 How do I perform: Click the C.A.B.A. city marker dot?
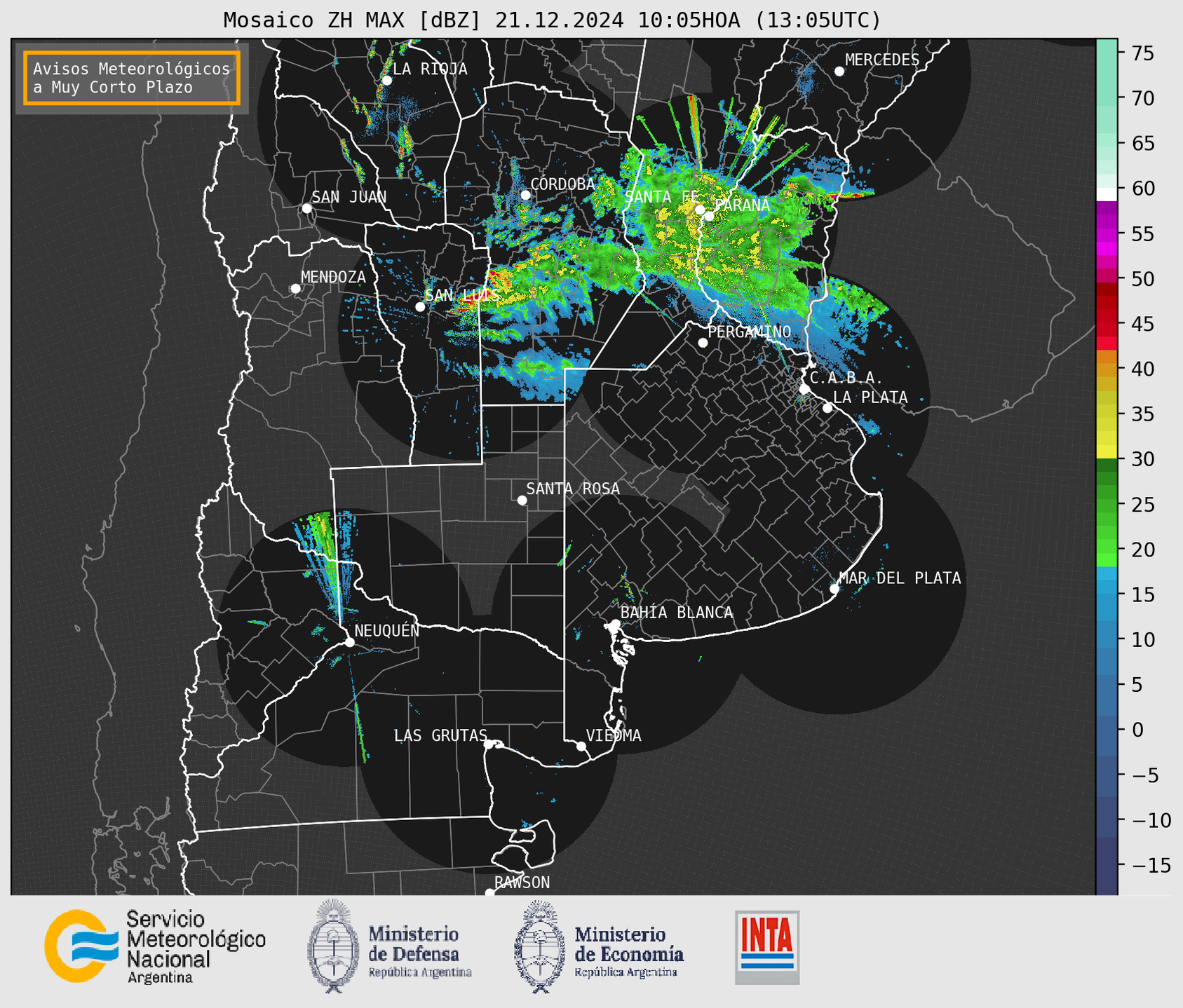804,389
